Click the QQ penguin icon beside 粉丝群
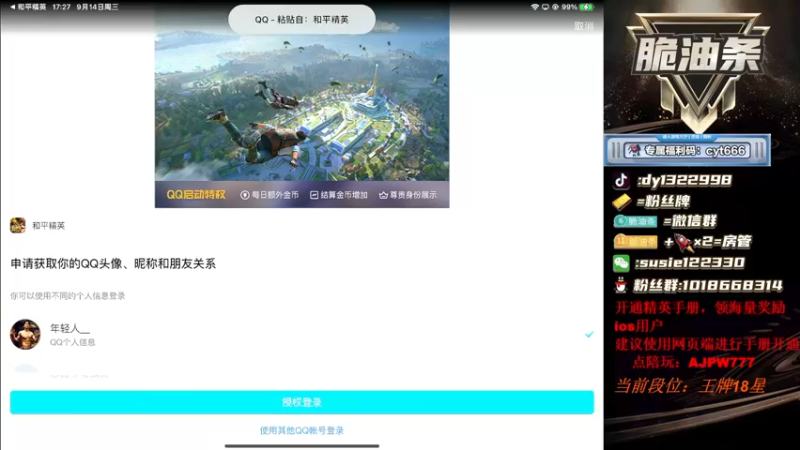800x450 pixels. 620,285
